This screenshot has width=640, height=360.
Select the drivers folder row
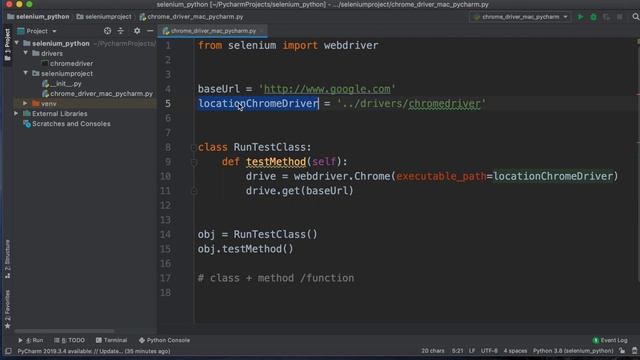[47, 53]
